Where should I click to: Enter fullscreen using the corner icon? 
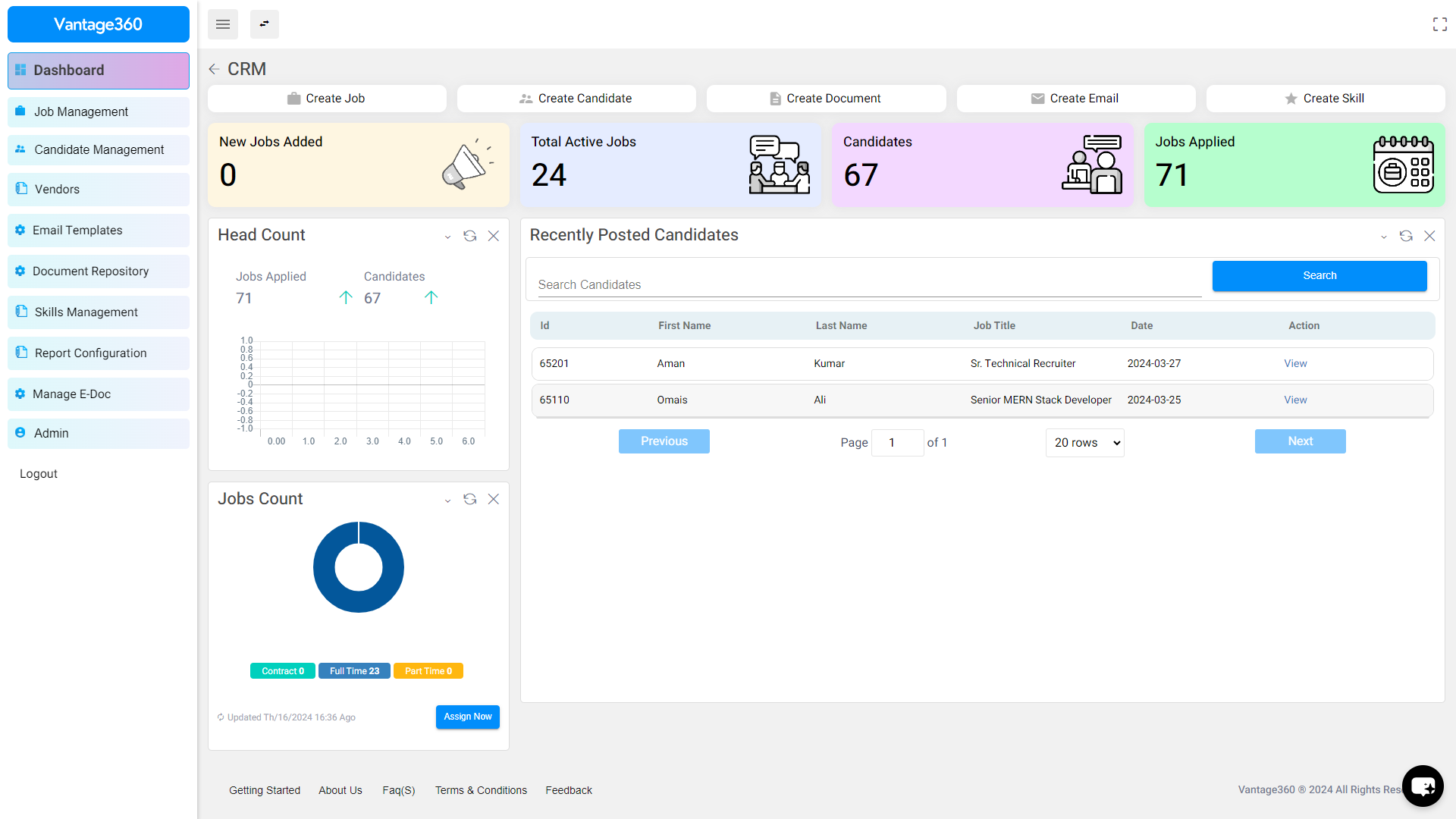point(1439,24)
